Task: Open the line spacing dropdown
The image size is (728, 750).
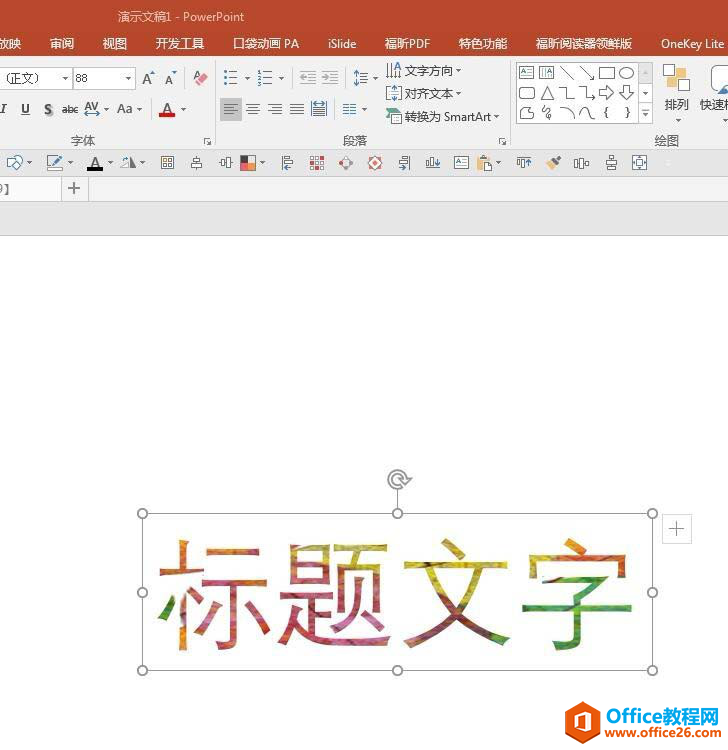Action: [365, 77]
